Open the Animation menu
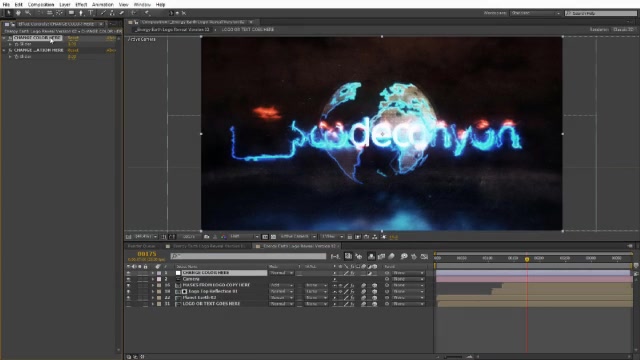Image resolution: width=640 pixels, height=360 pixels. click(x=103, y=4)
